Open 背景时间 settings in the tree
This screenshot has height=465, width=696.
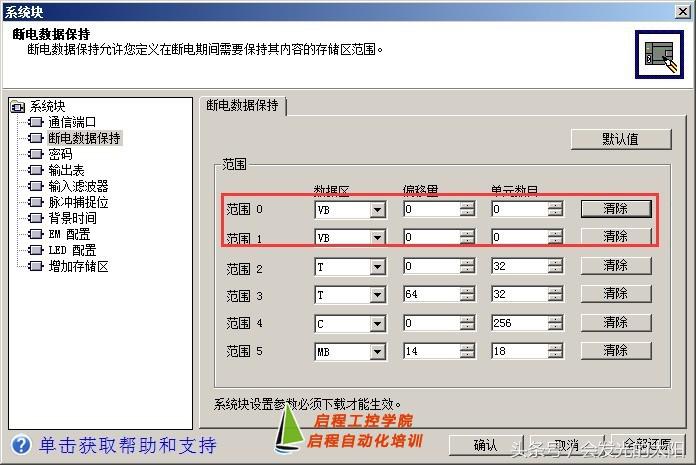pyautogui.click(x=72, y=218)
